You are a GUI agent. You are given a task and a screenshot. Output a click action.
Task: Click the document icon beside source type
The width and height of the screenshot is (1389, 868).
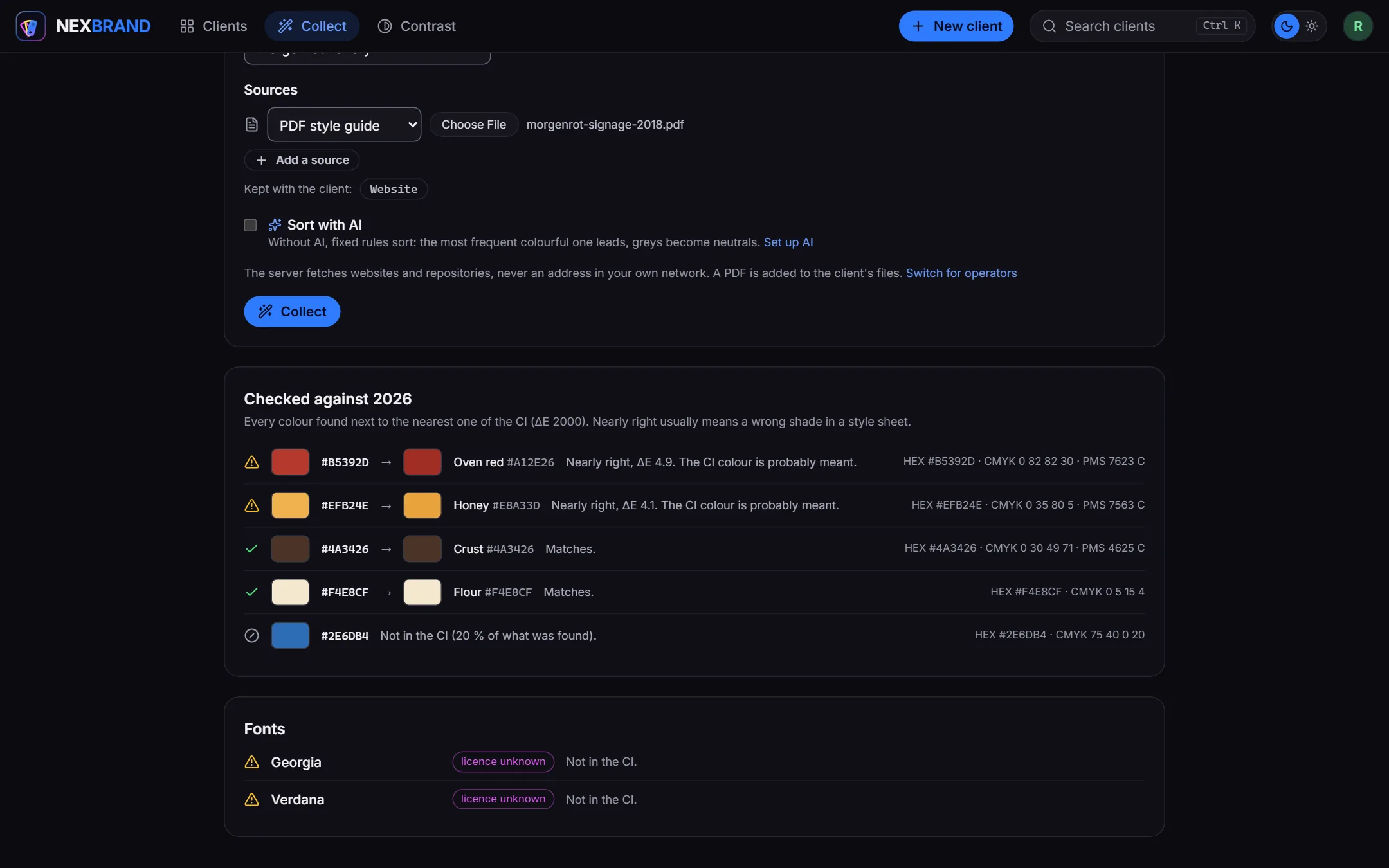coord(251,124)
